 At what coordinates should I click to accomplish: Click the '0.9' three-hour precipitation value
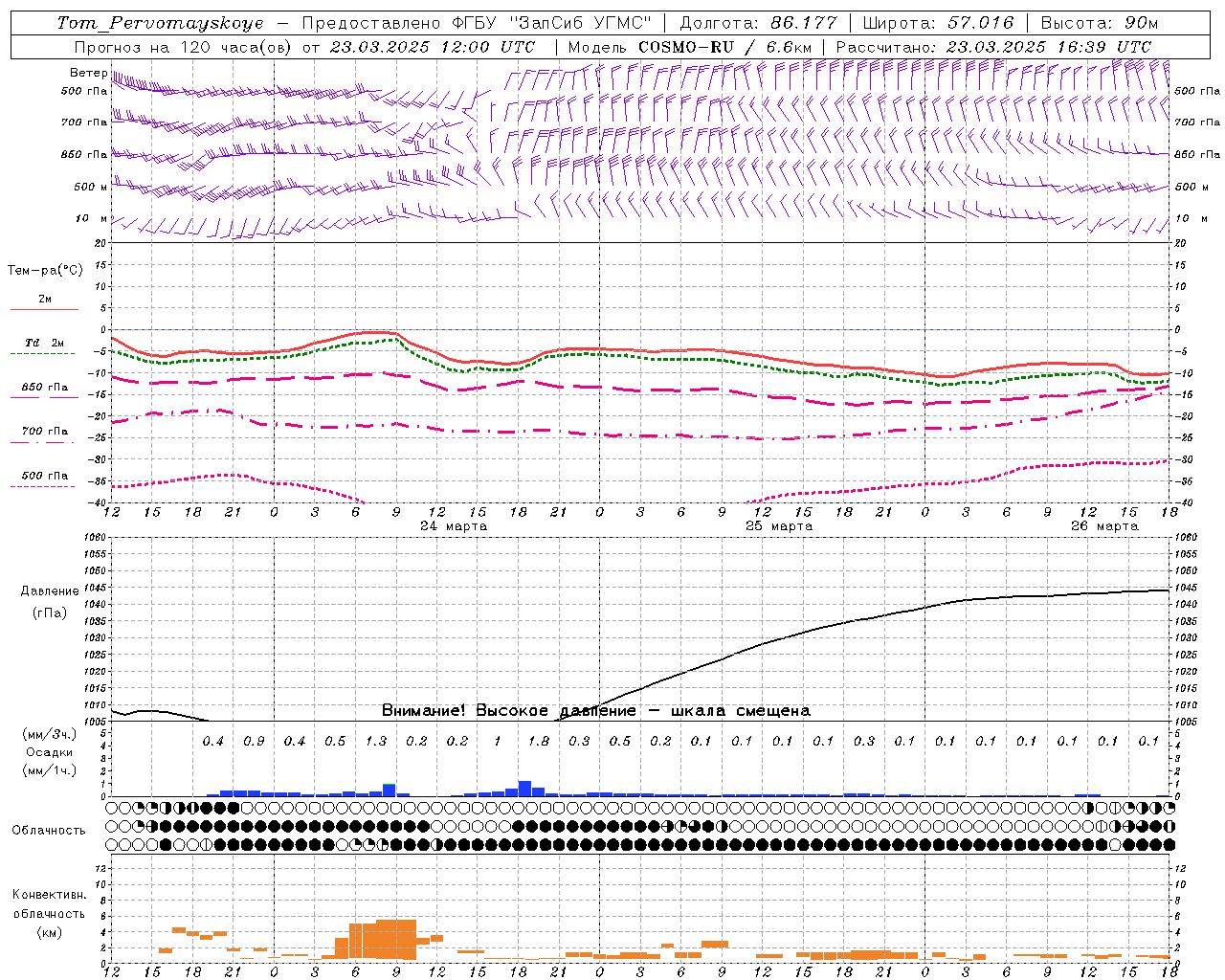pos(254,741)
